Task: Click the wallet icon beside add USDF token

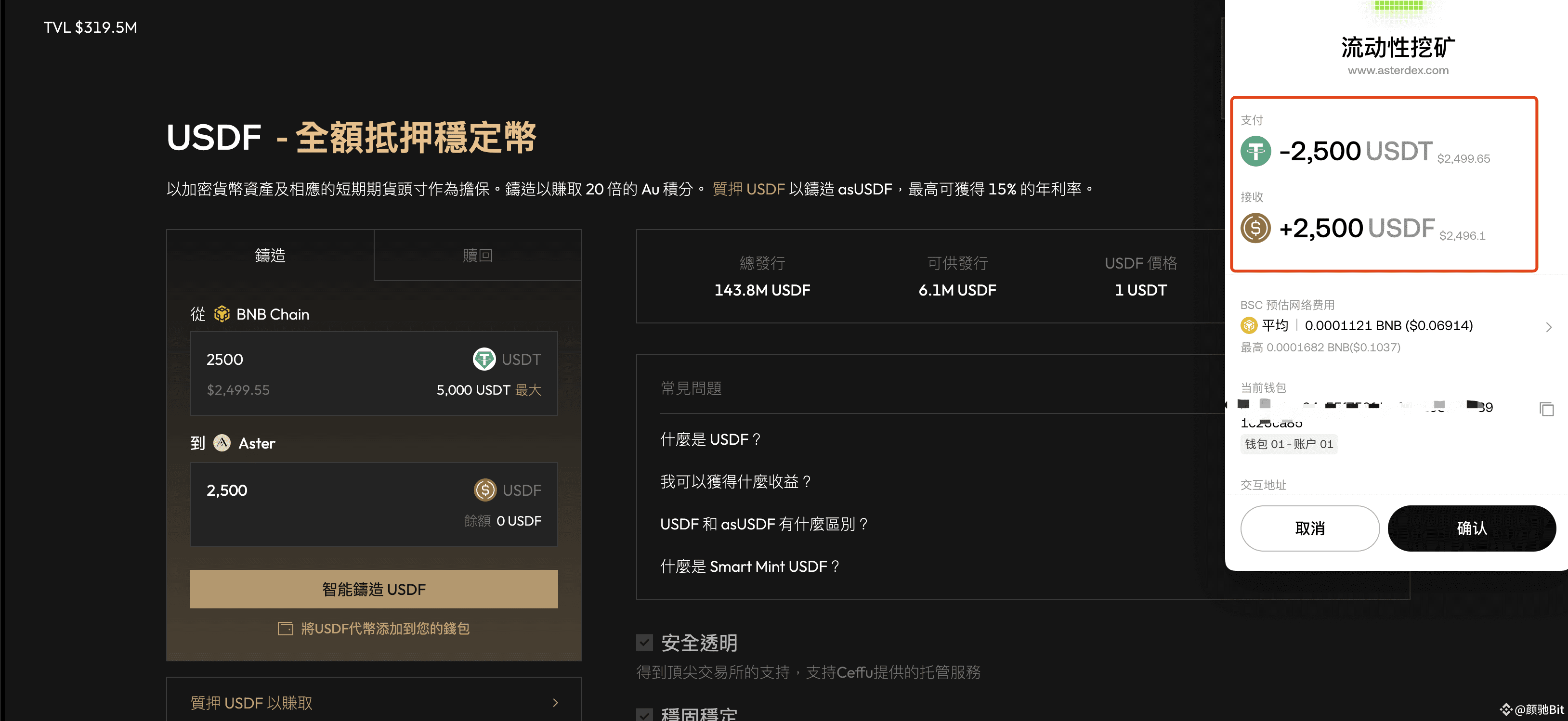Action: click(285, 629)
